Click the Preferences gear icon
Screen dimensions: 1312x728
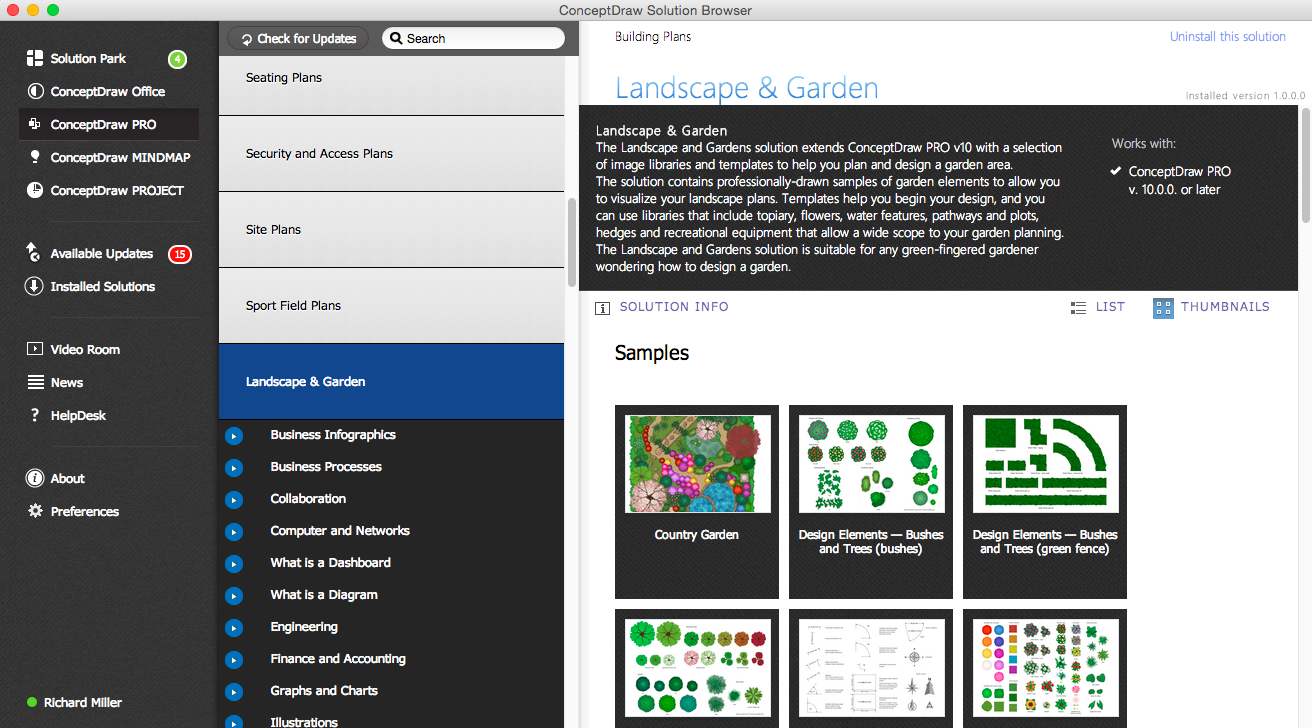[x=35, y=512]
